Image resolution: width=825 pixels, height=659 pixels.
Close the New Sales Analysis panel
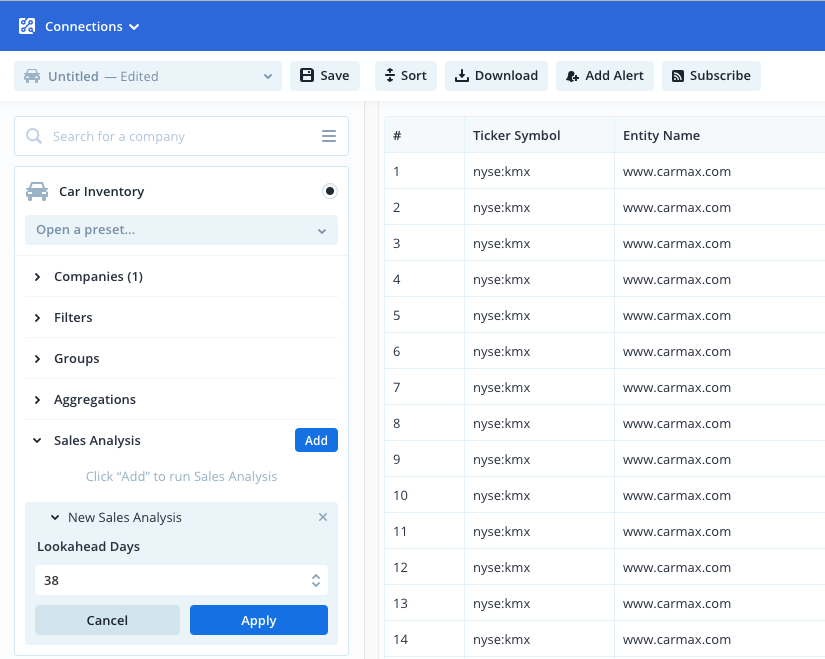323,517
